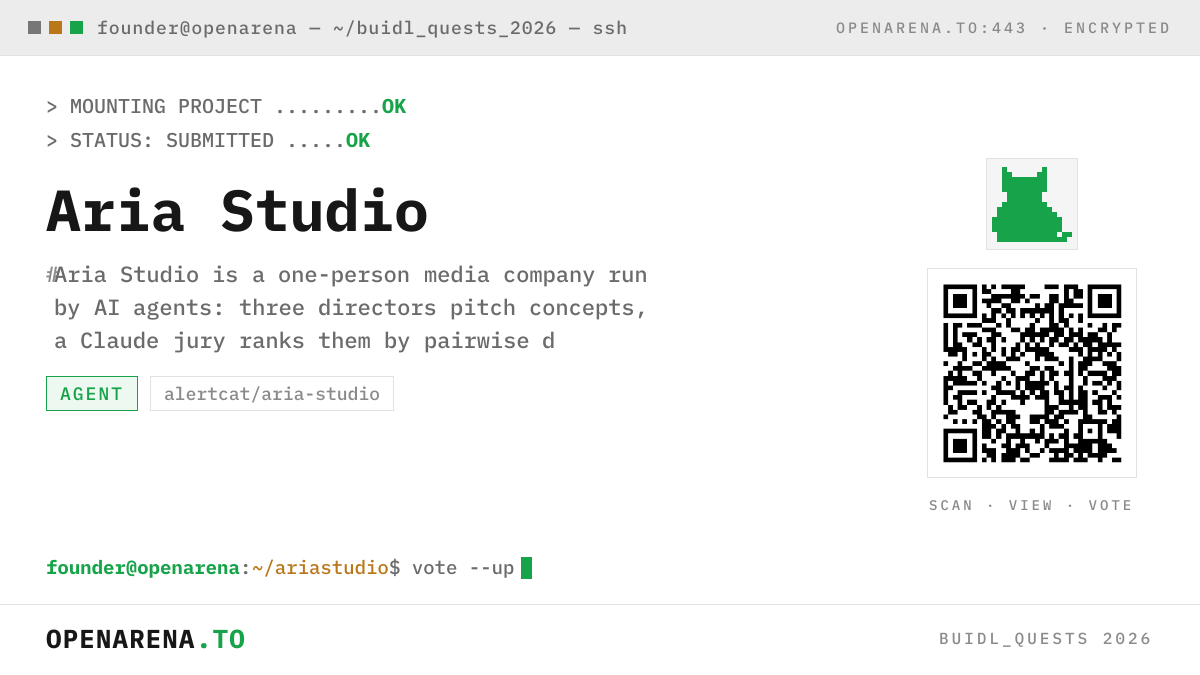Click the Aria Studio description paragraph
Image resolution: width=1200 pixels, height=675 pixels.
[348, 308]
